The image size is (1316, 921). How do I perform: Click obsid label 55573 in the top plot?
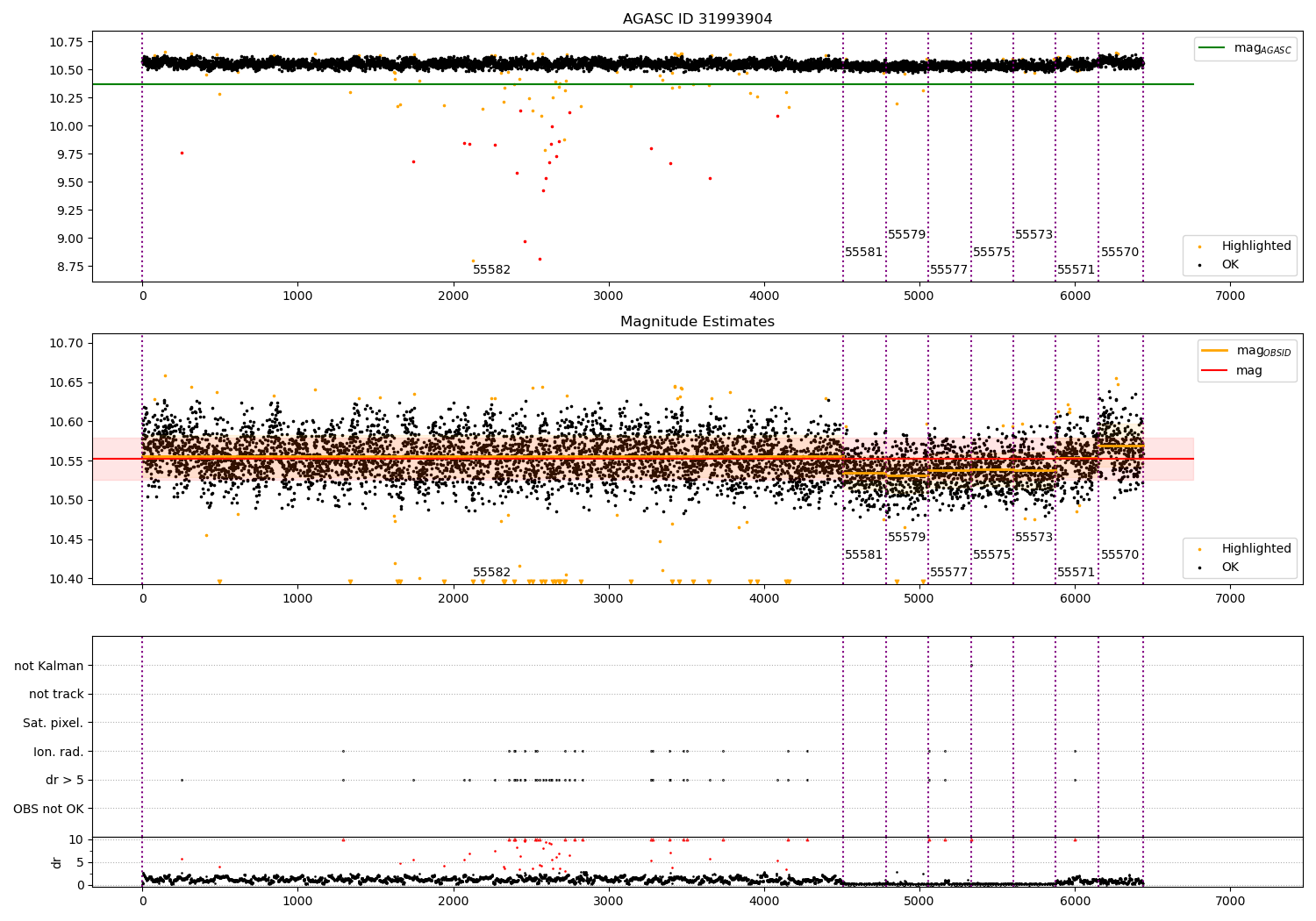[x=1034, y=234]
